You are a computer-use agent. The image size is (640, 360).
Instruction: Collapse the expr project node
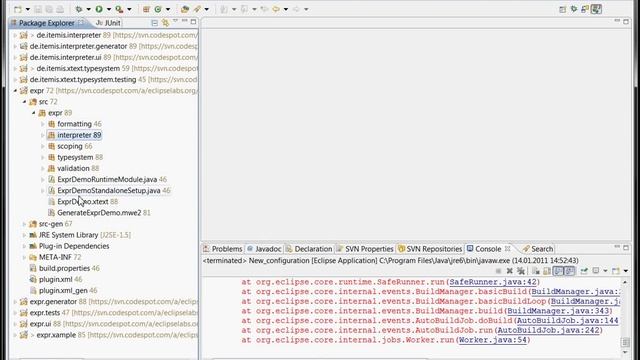click(16, 90)
